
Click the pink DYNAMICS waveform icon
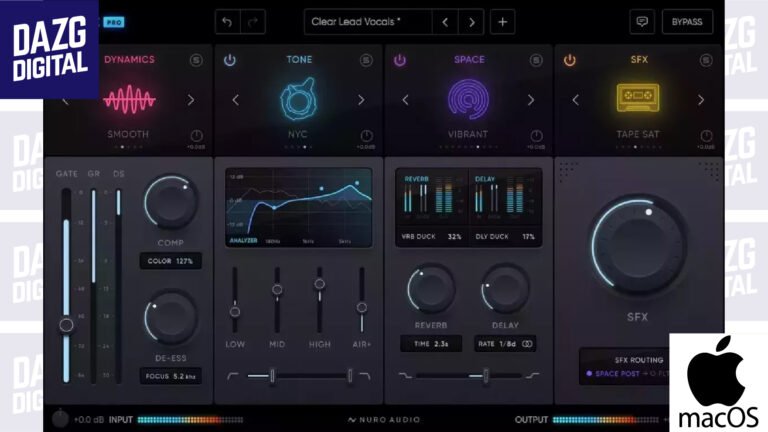[129, 99]
